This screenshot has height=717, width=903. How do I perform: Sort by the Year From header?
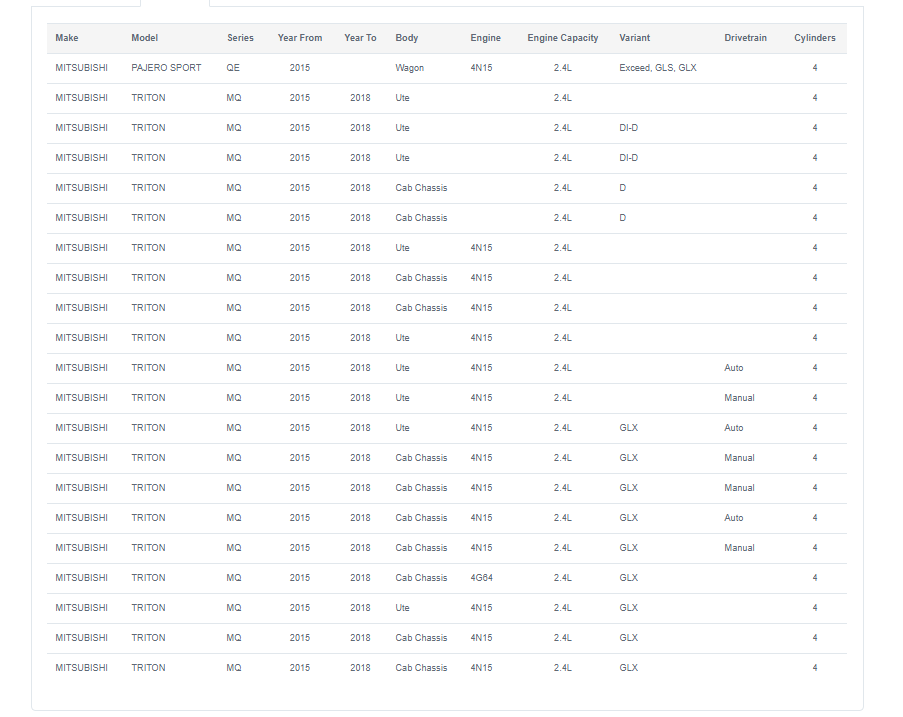pos(299,38)
